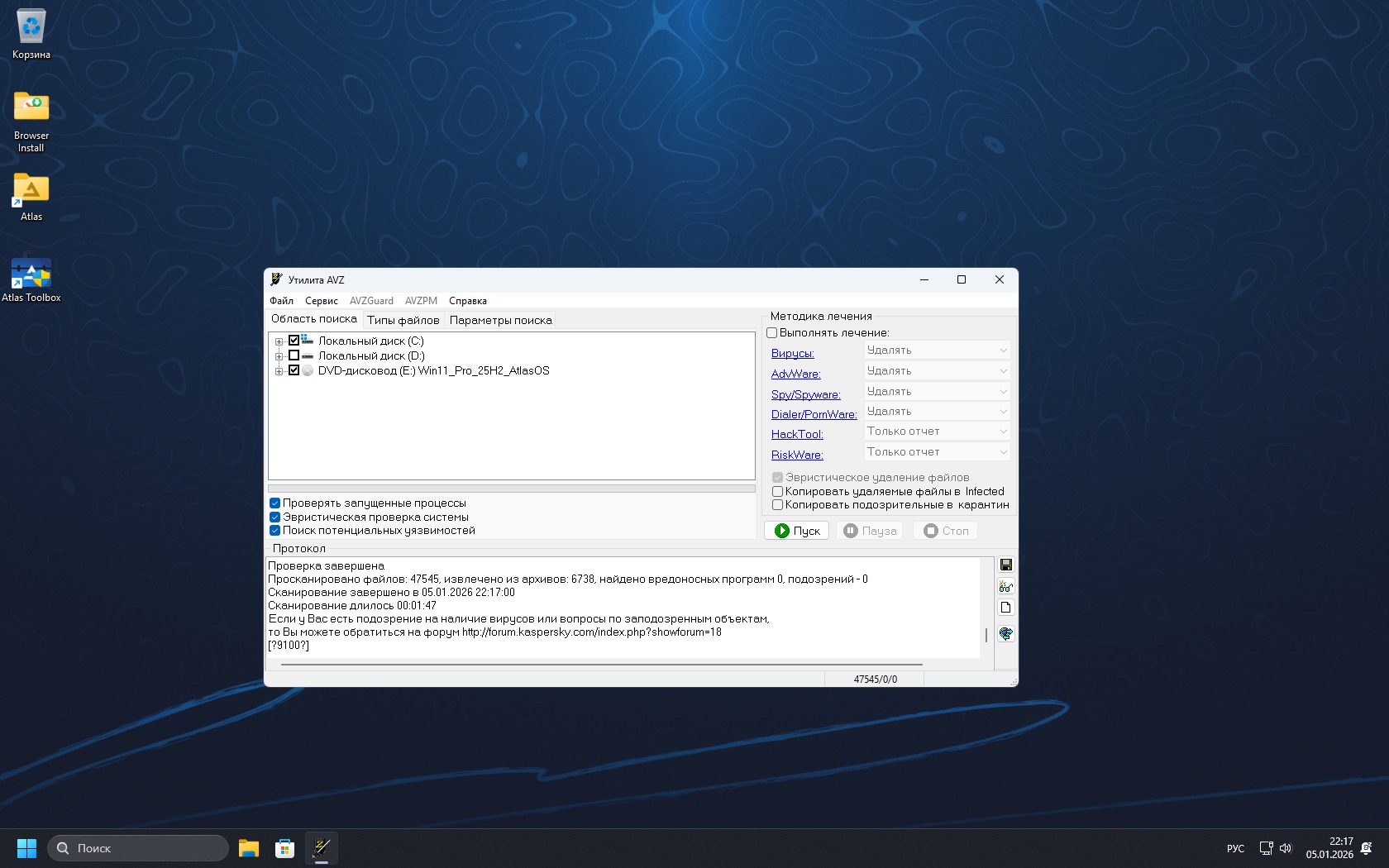Disable Проверять запущенные процессы checkbox
This screenshot has width=1389, height=868.
click(x=275, y=503)
